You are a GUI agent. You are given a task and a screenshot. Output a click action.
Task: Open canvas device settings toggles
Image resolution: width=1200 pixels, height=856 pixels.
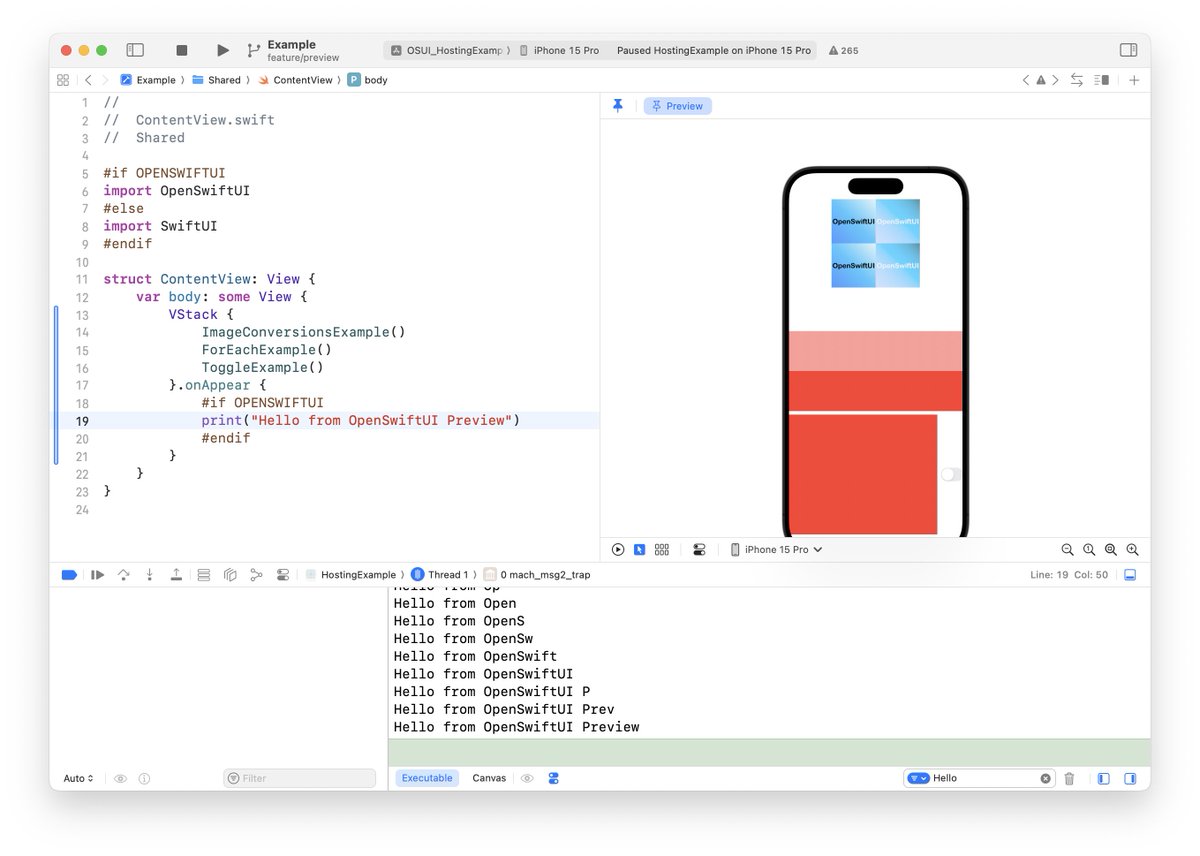click(699, 549)
